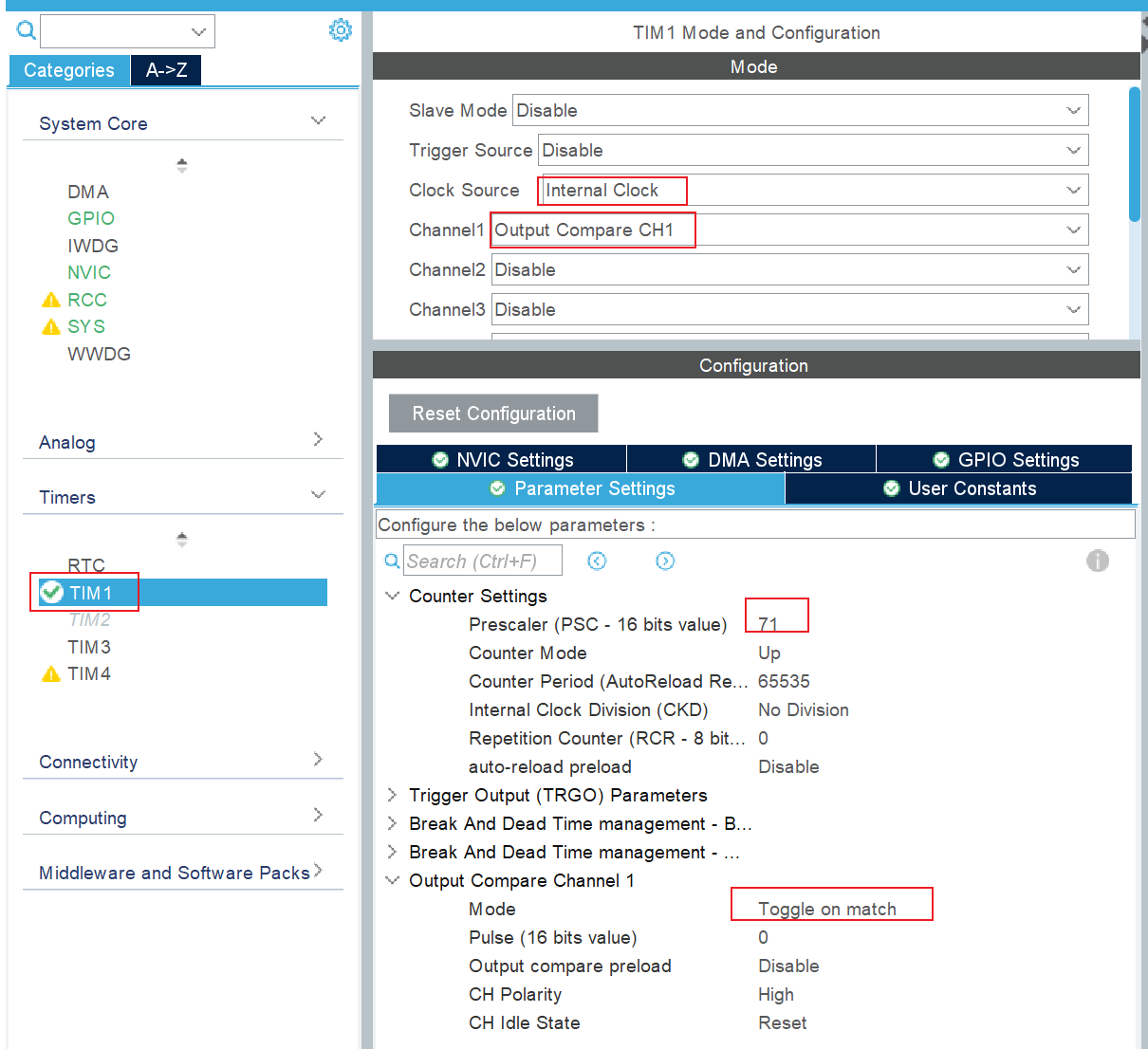Click the magnifier icon beside category search
This screenshot has height=1049, width=1148.
click(x=27, y=30)
